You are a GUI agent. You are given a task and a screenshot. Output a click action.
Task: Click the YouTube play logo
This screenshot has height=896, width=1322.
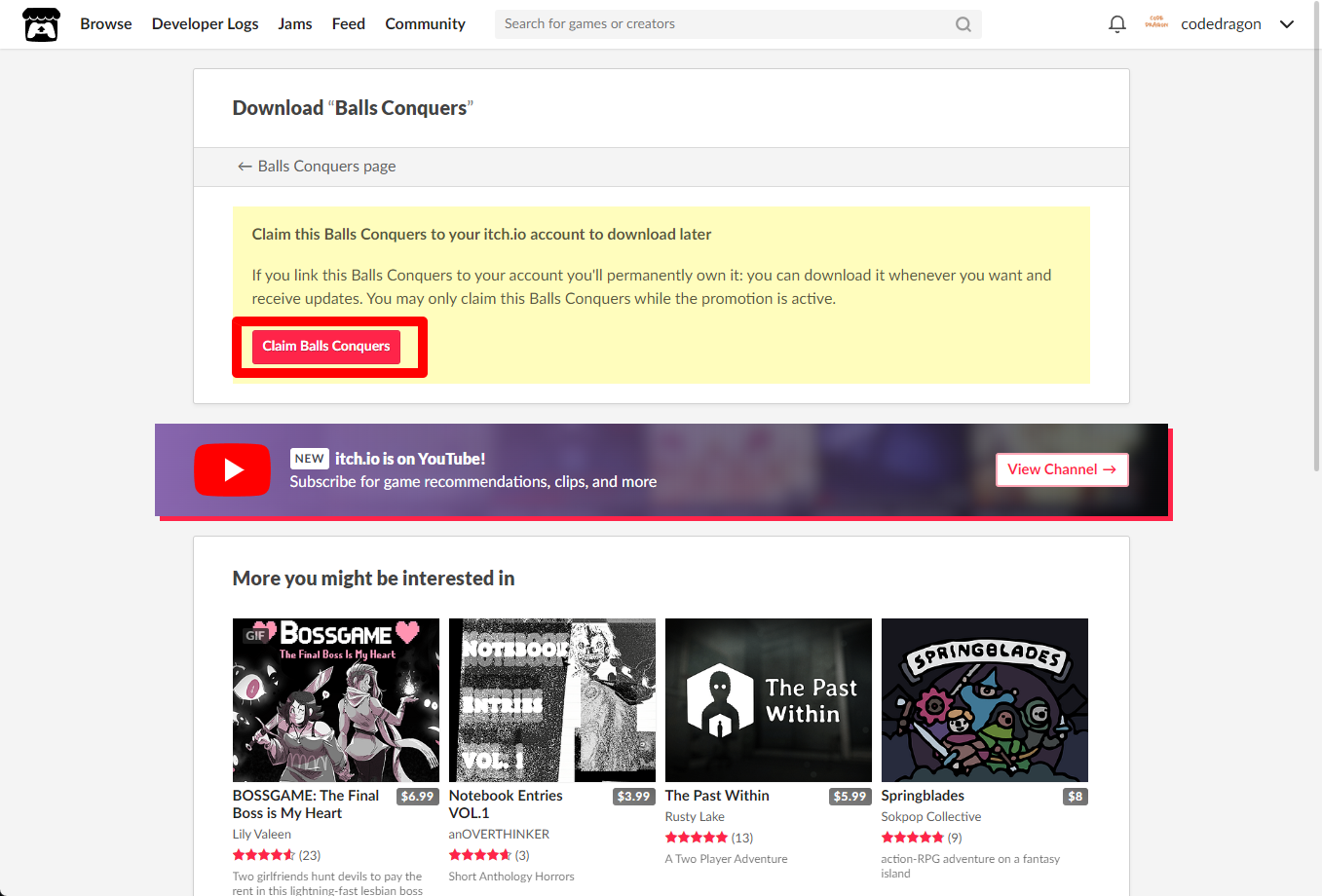click(232, 470)
